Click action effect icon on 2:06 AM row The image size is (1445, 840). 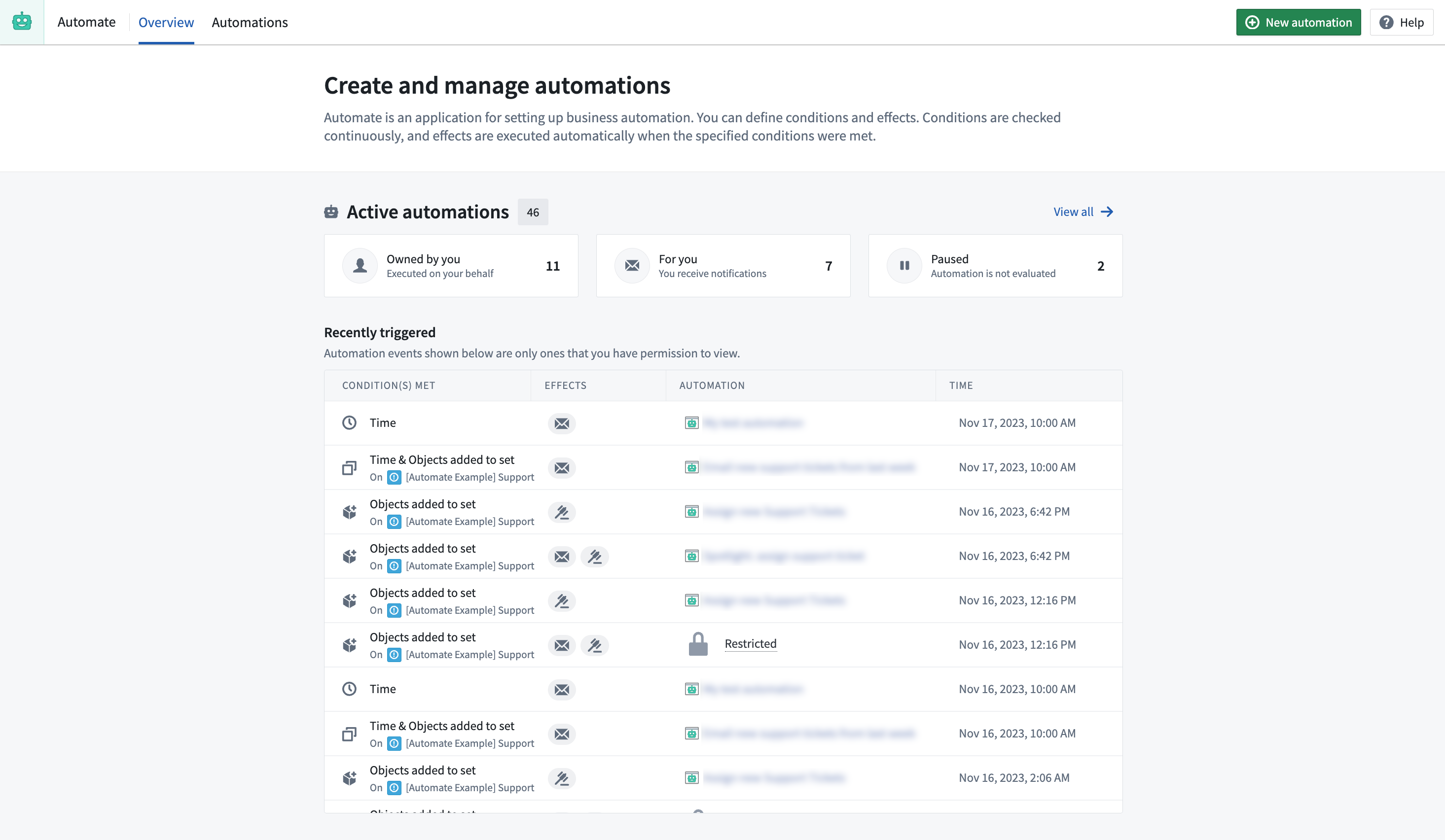click(562, 778)
